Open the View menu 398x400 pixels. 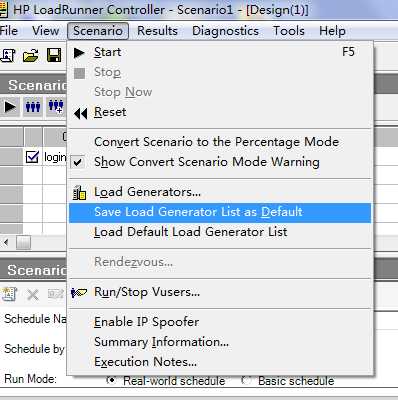click(46, 31)
